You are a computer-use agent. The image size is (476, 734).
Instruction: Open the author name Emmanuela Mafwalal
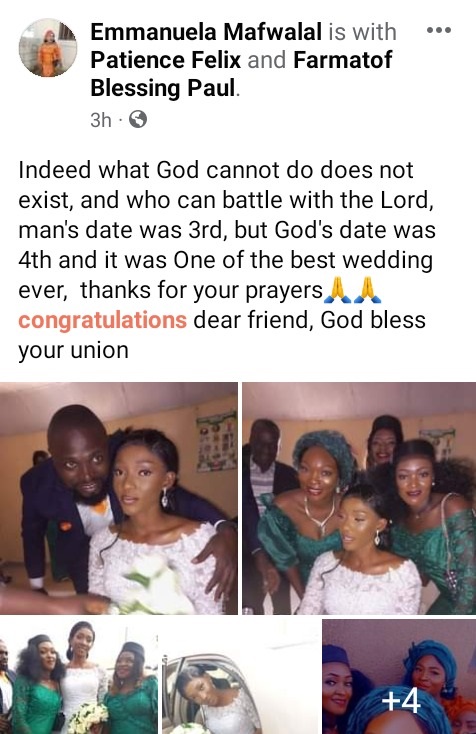[206, 32]
